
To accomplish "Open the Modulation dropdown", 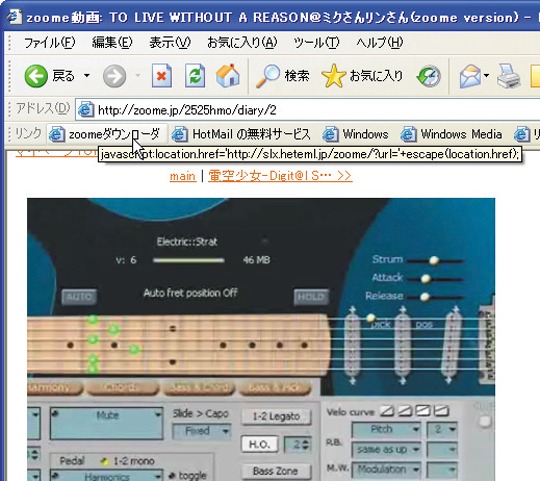I will click(x=386, y=469).
